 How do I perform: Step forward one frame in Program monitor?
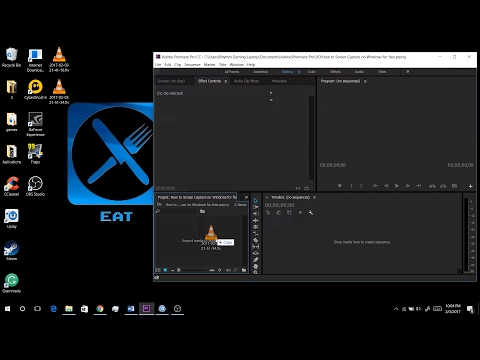point(408,186)
